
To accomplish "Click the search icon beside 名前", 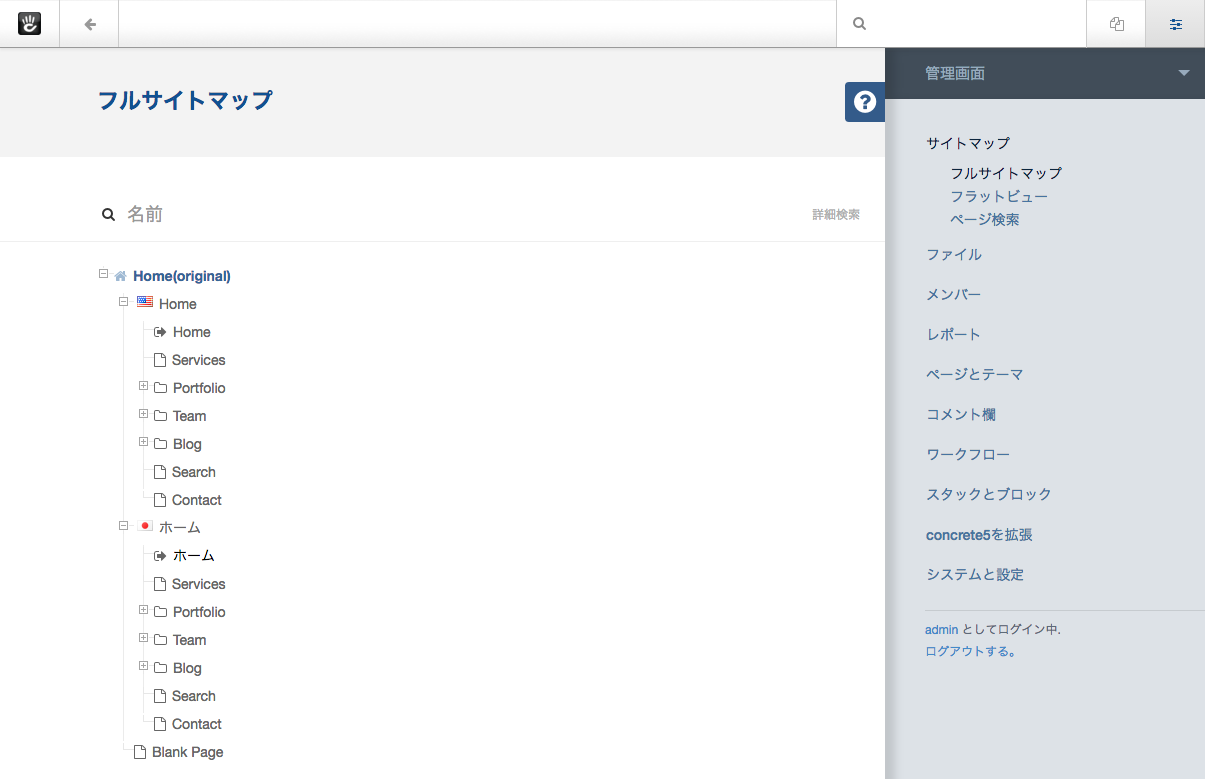I will (x=108, y=214).
